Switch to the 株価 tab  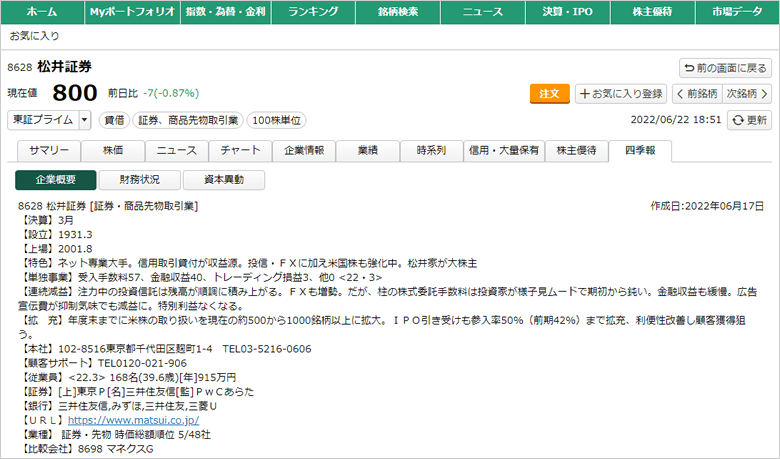[x=113, y=151]
